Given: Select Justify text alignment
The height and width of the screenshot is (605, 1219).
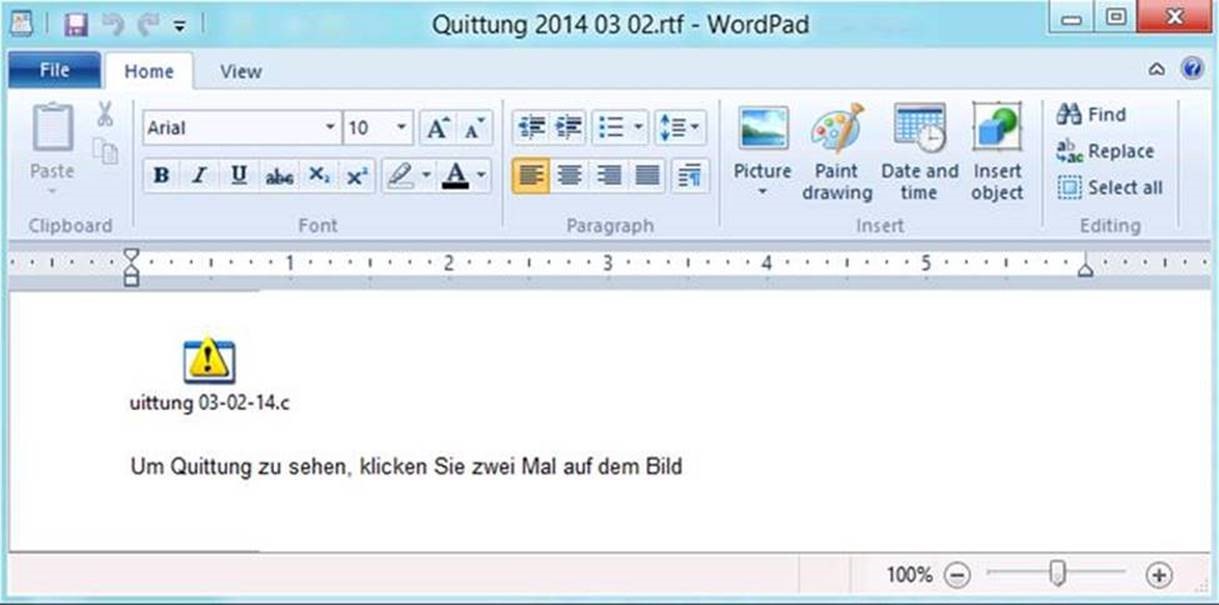Looking at the screenshot, I should 648,176.
